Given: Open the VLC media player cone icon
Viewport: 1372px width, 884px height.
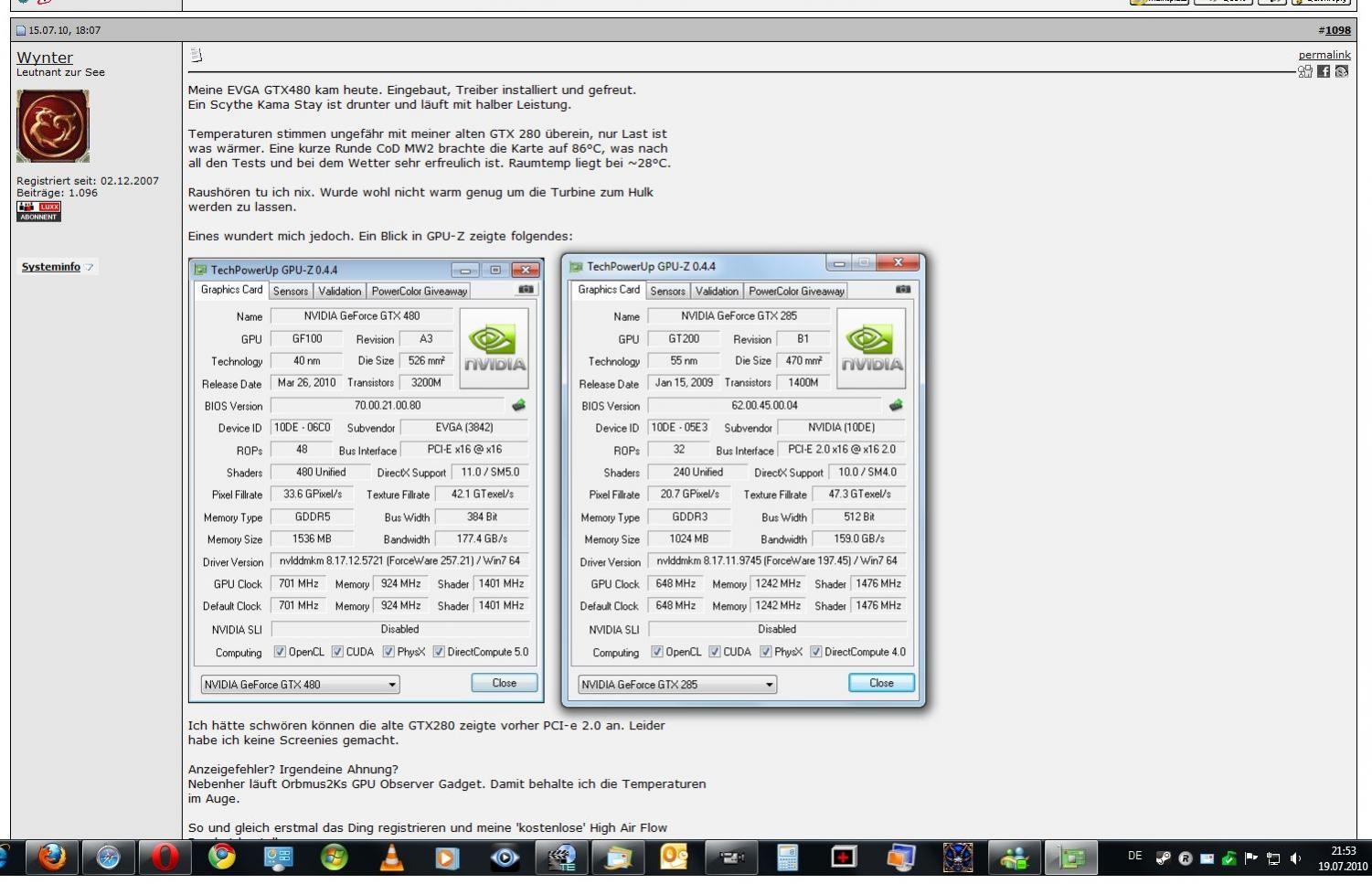Looking at the screenshot, I should [x=391, y=857].
